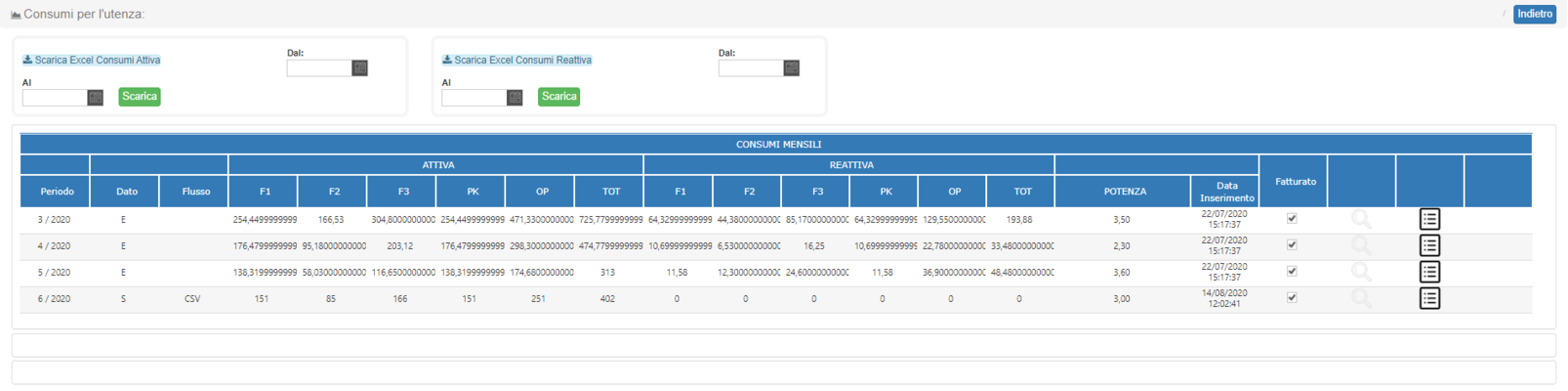The image size is (1568, 391).
Task: Click Scarica button for Consumi Reattiva
Action: coord(558,97)
